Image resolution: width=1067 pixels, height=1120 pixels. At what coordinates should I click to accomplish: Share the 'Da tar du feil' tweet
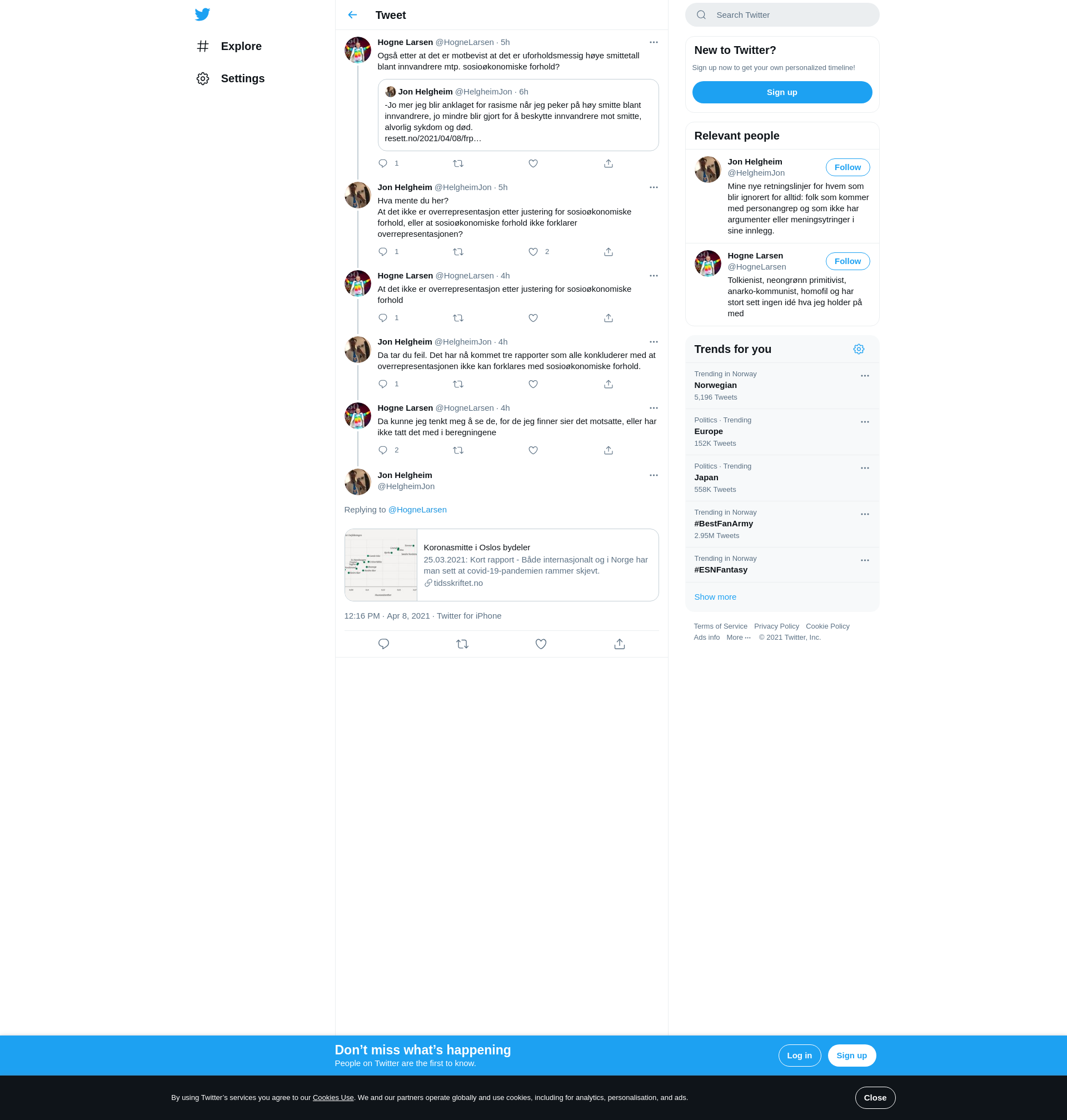pyautogui.click(x=609, y=384)
